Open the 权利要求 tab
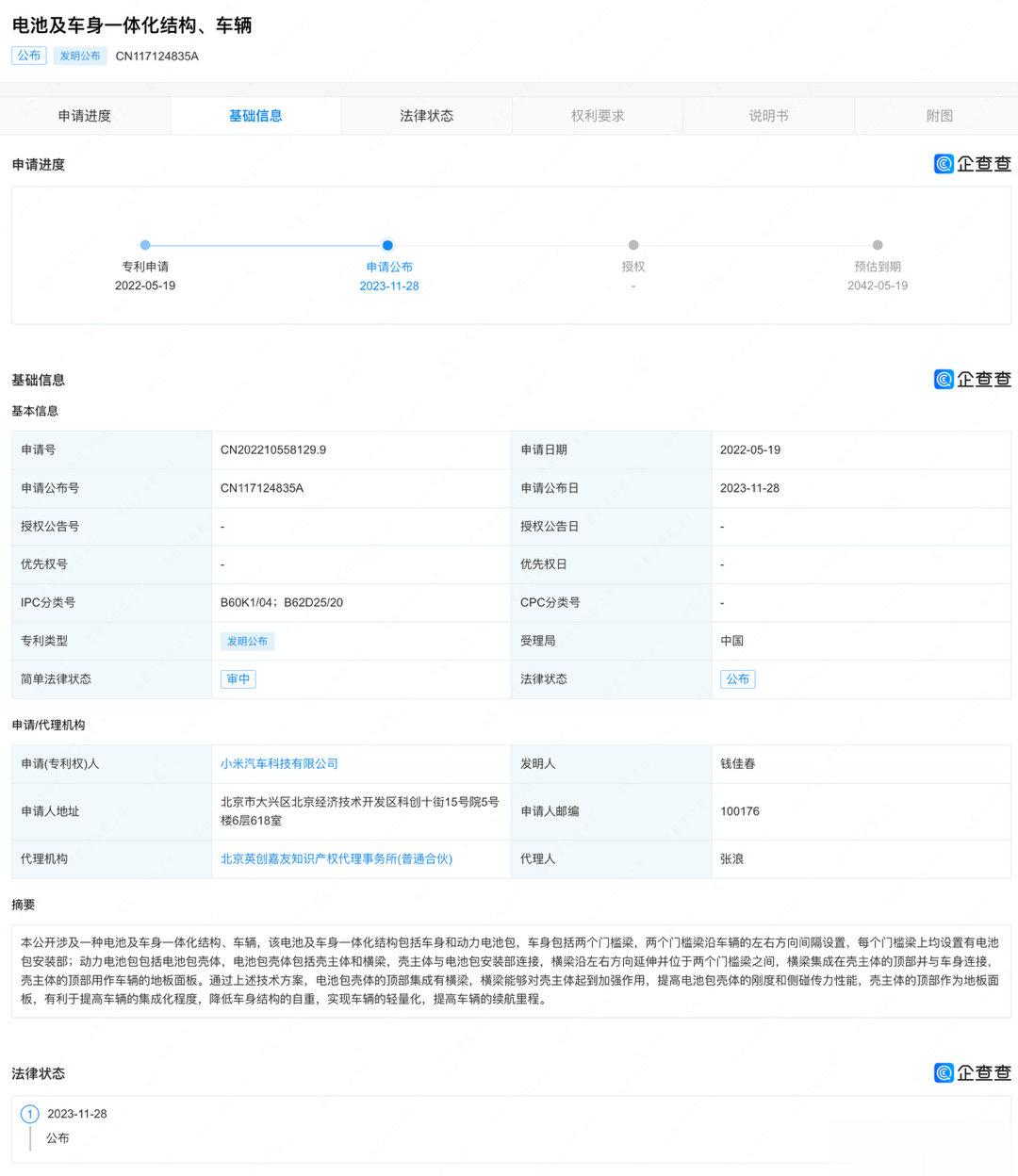 point(598,116)
